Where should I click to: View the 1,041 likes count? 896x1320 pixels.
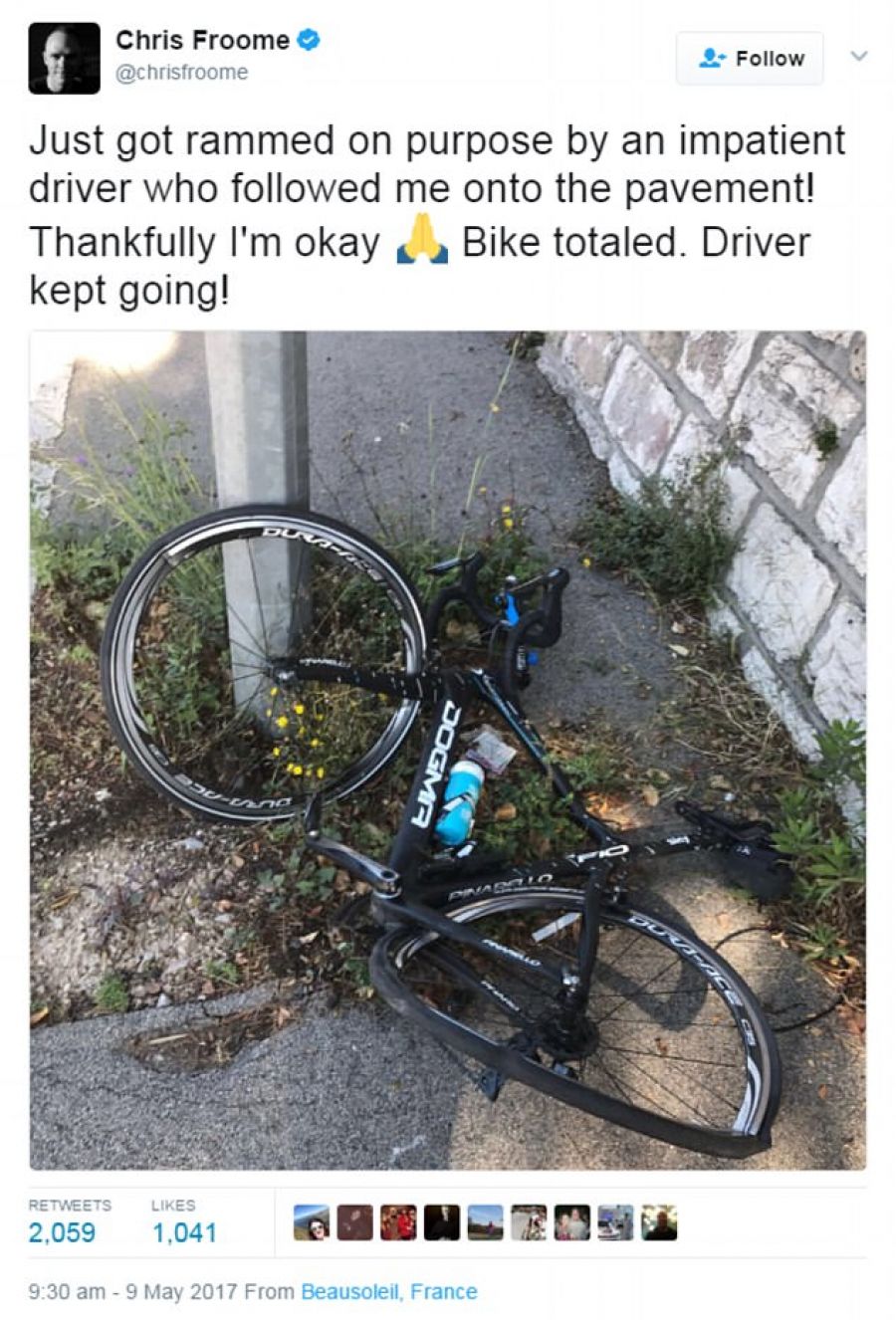pyautogui.click(x=184, y=1233)
